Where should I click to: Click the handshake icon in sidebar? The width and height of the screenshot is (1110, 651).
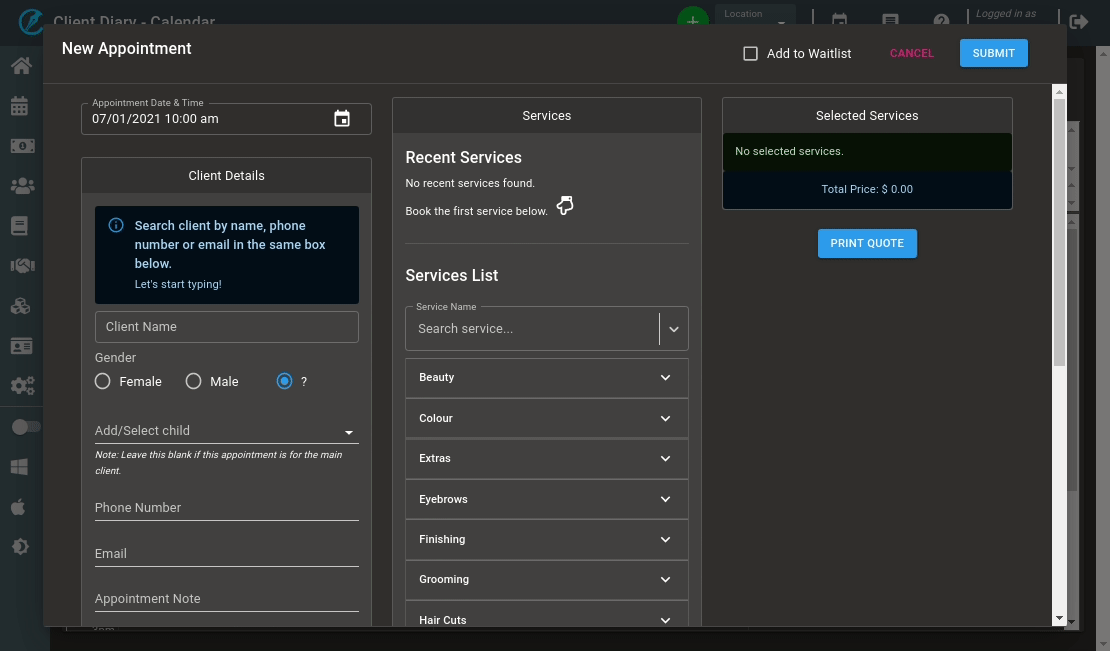(x=21, y=266)
